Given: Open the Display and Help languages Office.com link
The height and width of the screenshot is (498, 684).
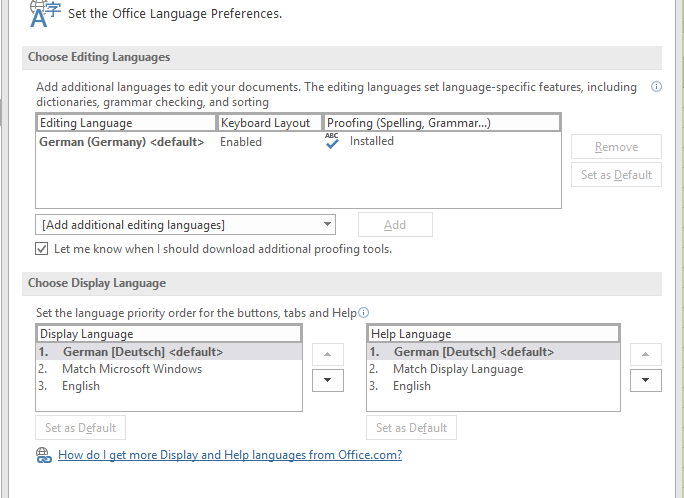Looking at the screenshot, I should (x=230, y=455).
